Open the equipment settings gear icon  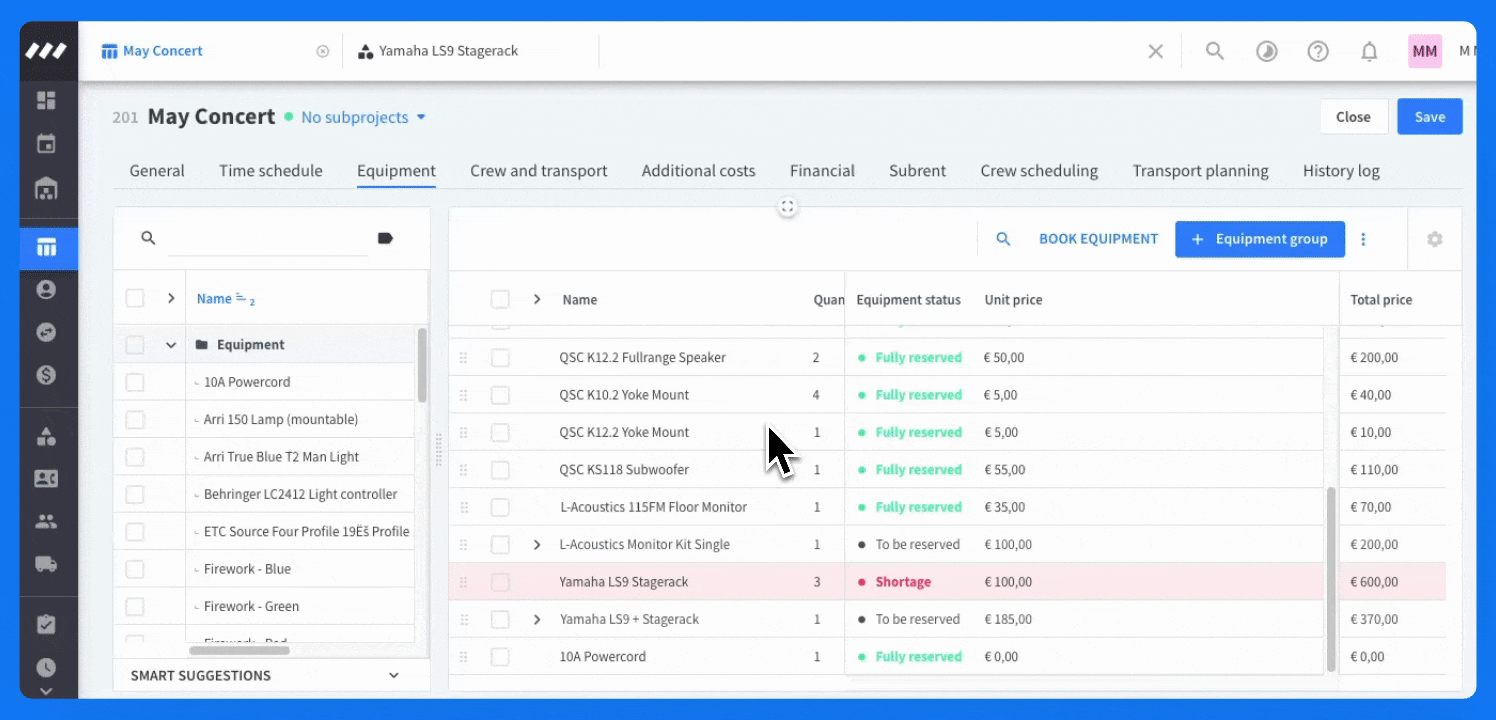[x=1435, y=239]
